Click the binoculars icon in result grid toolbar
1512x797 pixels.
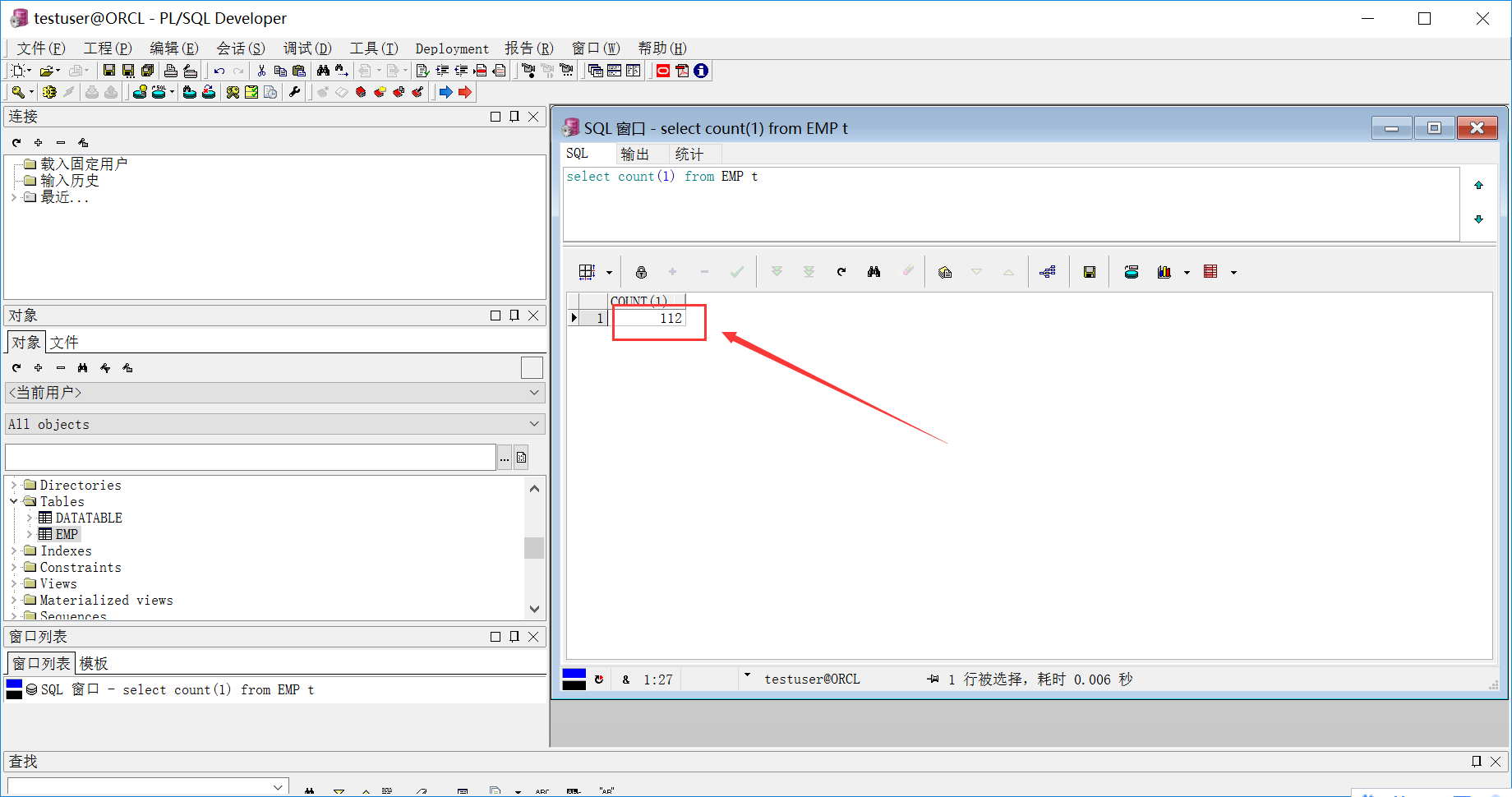(x=874, y=272)
